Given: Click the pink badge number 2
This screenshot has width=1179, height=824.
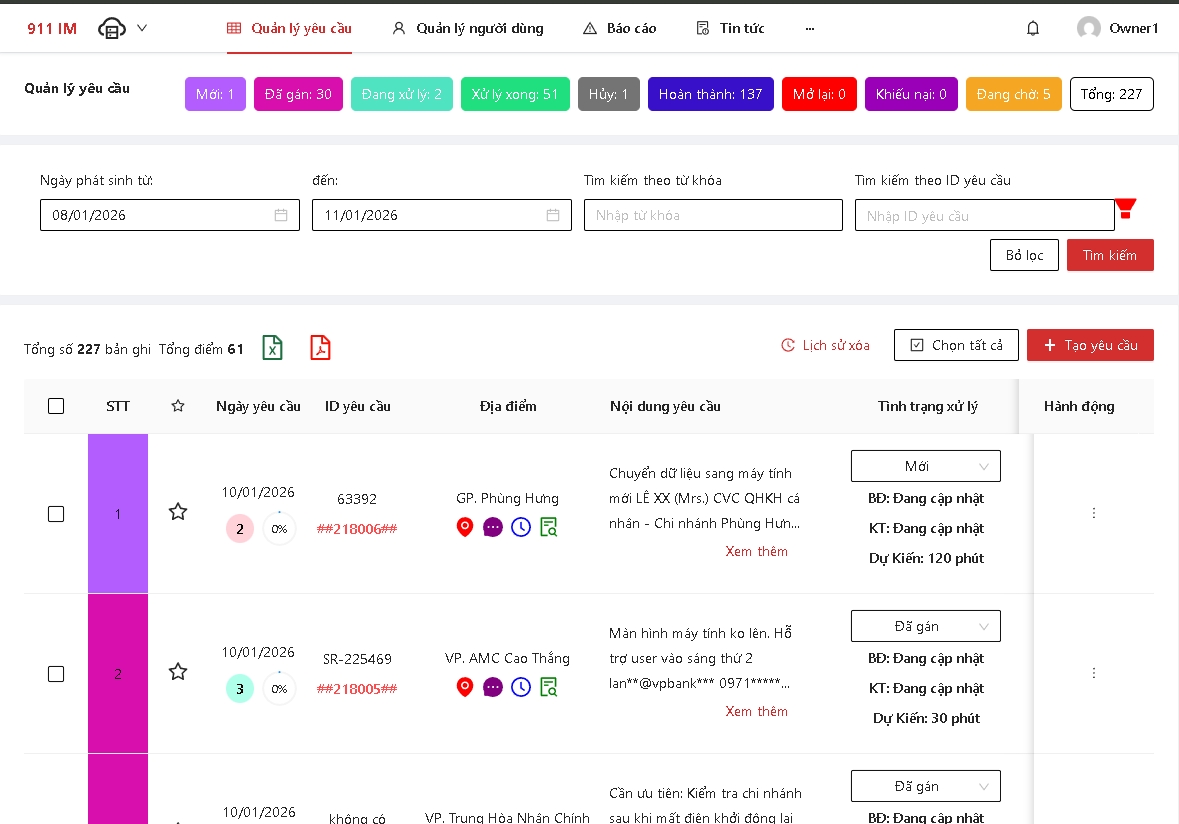Looking at the screenshot, I should pyautogui.click(x=240, y=529).
